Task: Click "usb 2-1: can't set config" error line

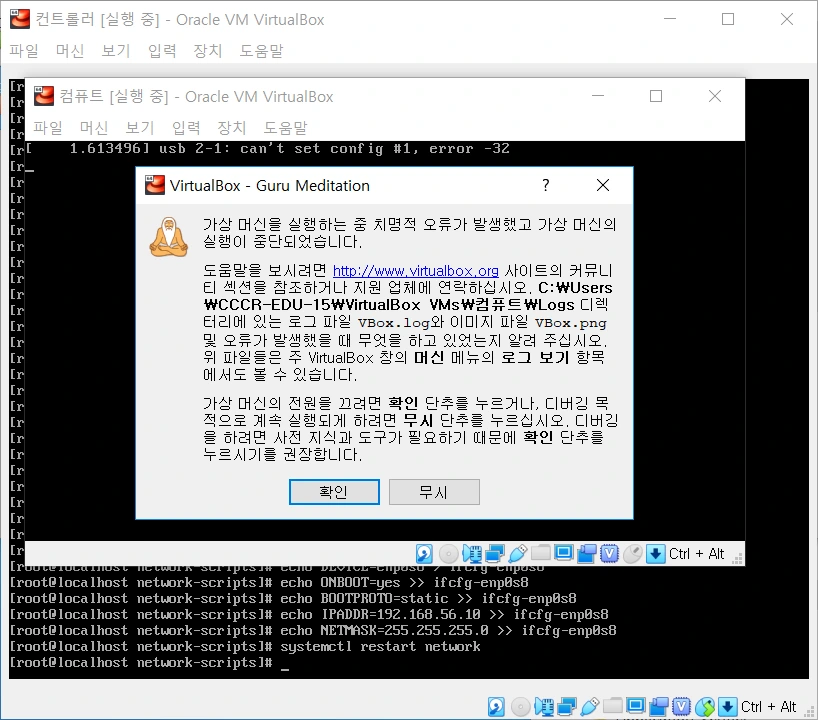Action: (x=268, y=149)
